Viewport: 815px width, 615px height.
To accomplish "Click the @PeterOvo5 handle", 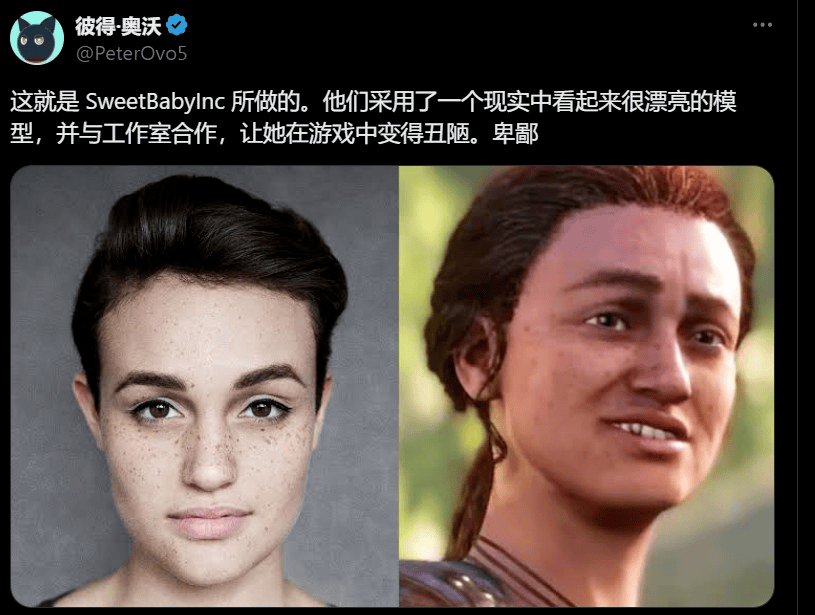I will tap(132, 54).
